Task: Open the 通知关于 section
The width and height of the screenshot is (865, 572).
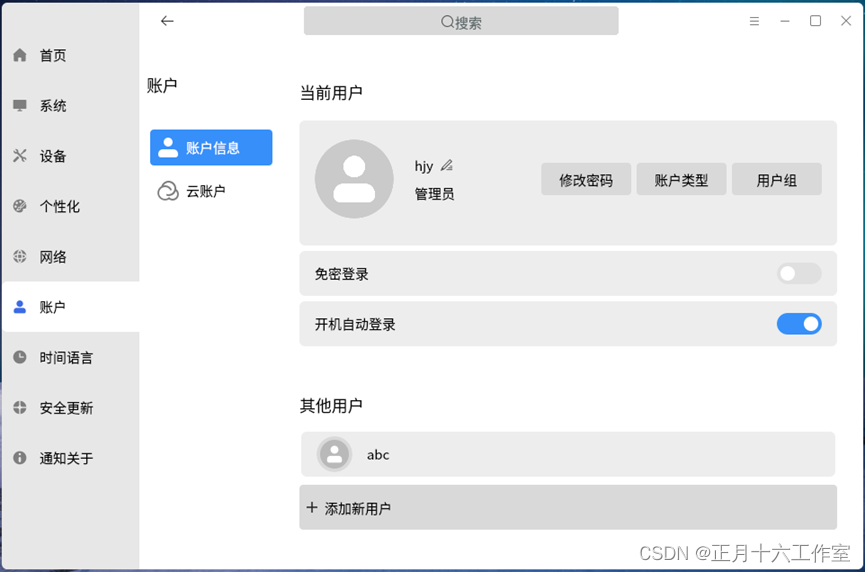Action: (x=71, y=458)
